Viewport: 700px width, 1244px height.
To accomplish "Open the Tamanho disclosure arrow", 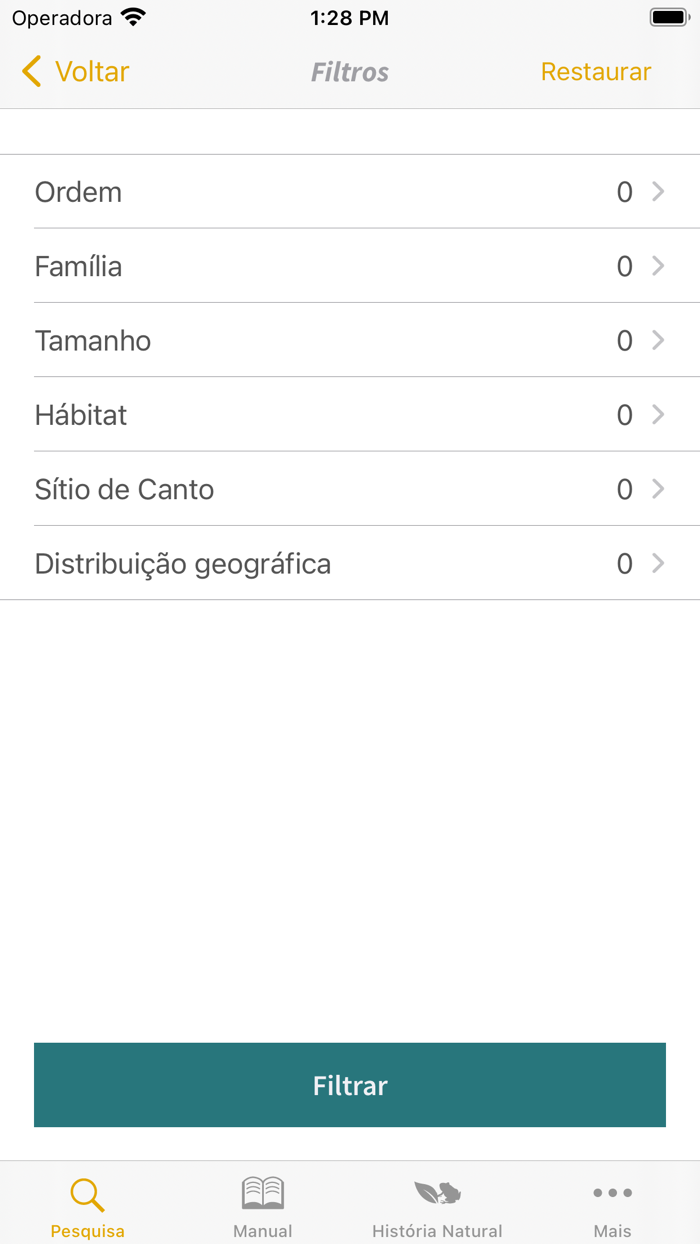I will pyautogui.click(x=656, y=340).
